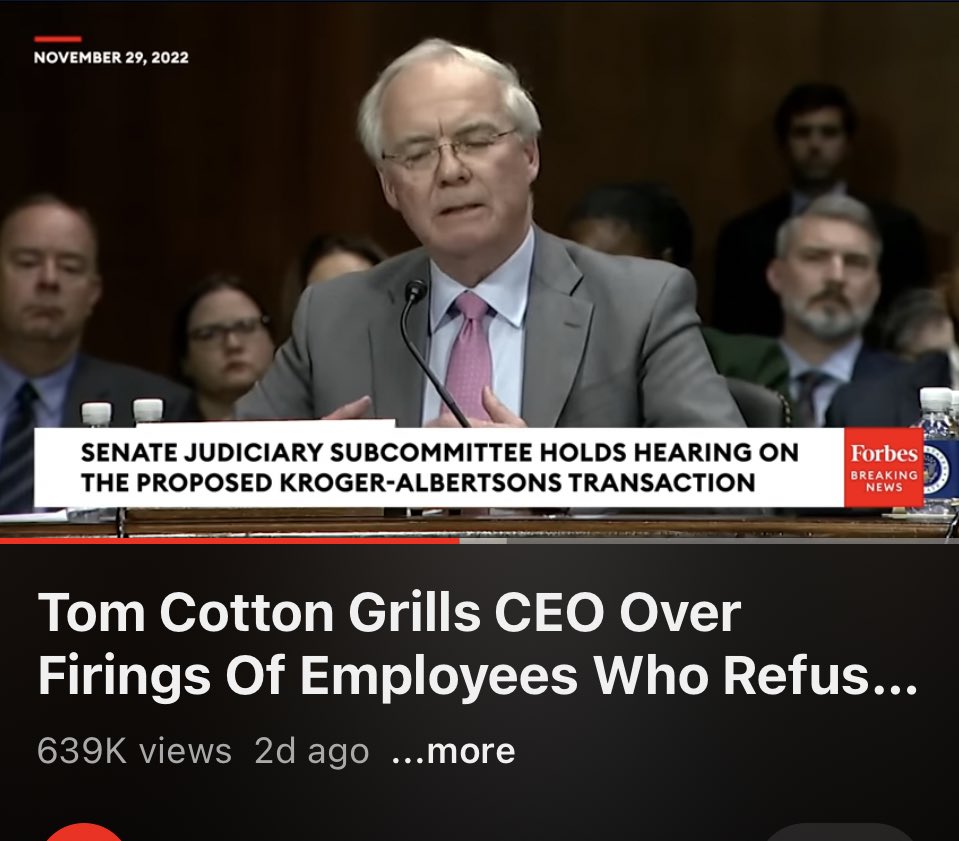Image resolution: width=959 pixels, height=841 pixels.
Task: Tap the Forbes Breaking News logo overlay
Action: tap(883, 467)
